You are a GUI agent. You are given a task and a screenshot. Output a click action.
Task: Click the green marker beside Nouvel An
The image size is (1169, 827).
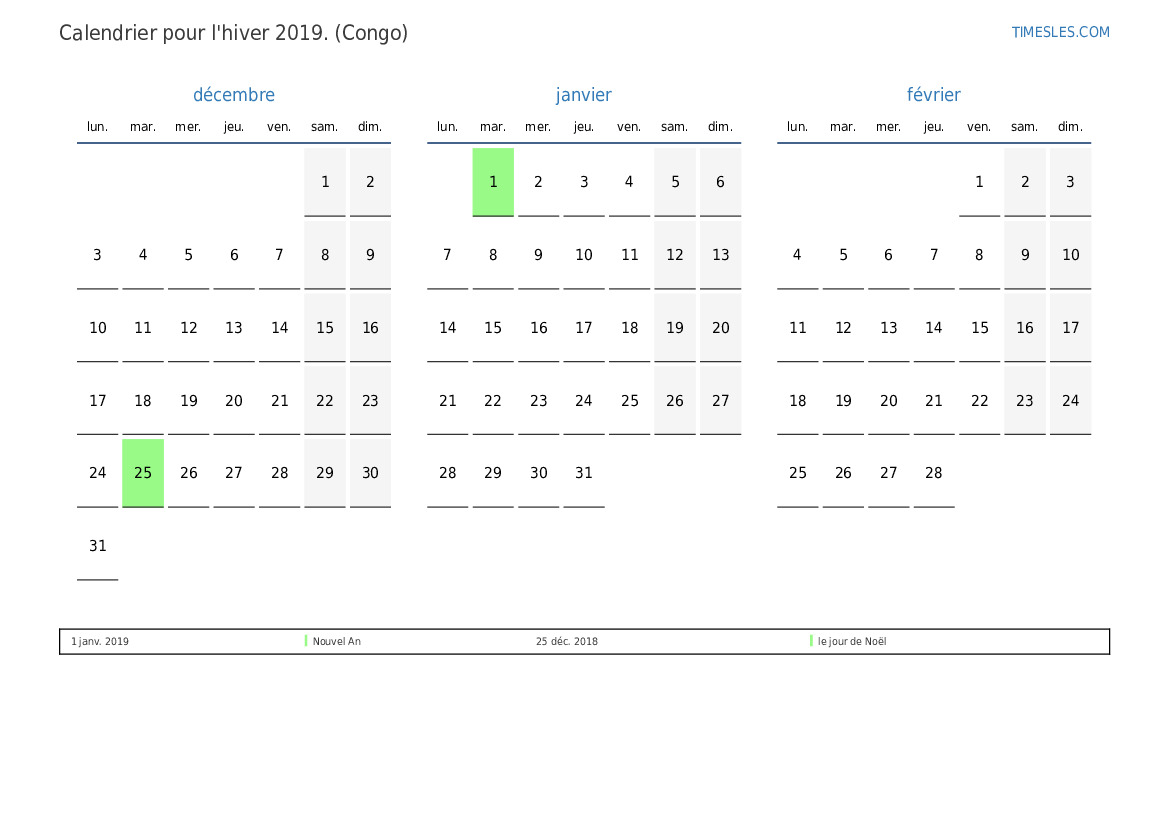pyautogui.click(x=306, y=641)
